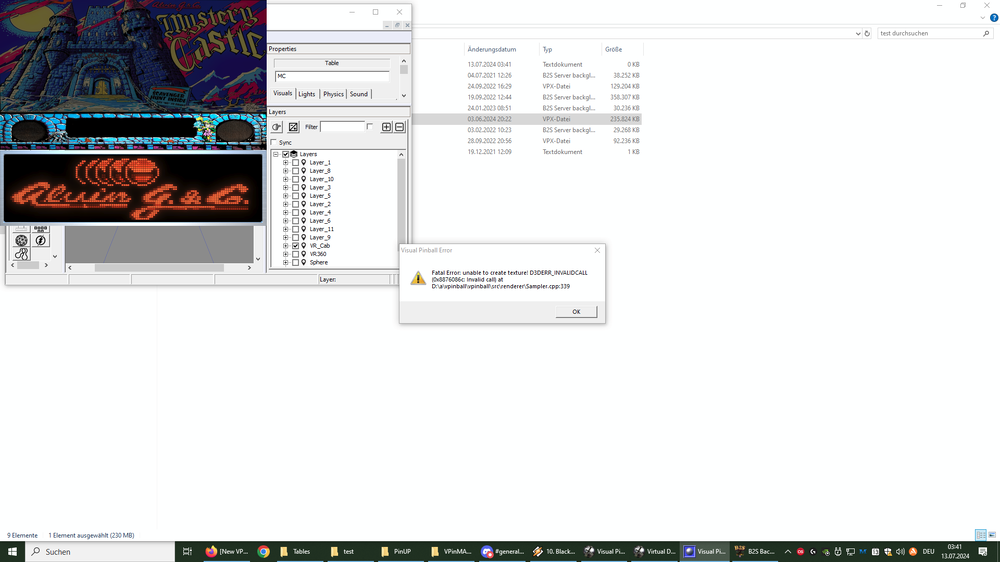The height and width of the screenshot is (562, 1000).
Task: Click the pin icon beside Sphere
Action: click(304, 262)
